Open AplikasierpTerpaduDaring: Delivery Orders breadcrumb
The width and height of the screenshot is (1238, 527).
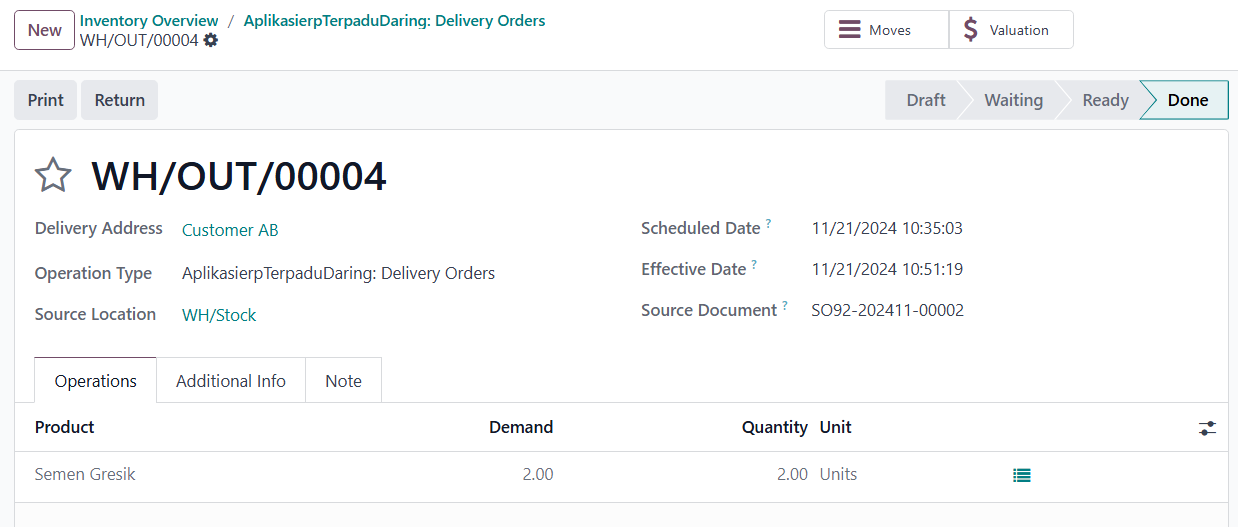[x=395, y=20]
